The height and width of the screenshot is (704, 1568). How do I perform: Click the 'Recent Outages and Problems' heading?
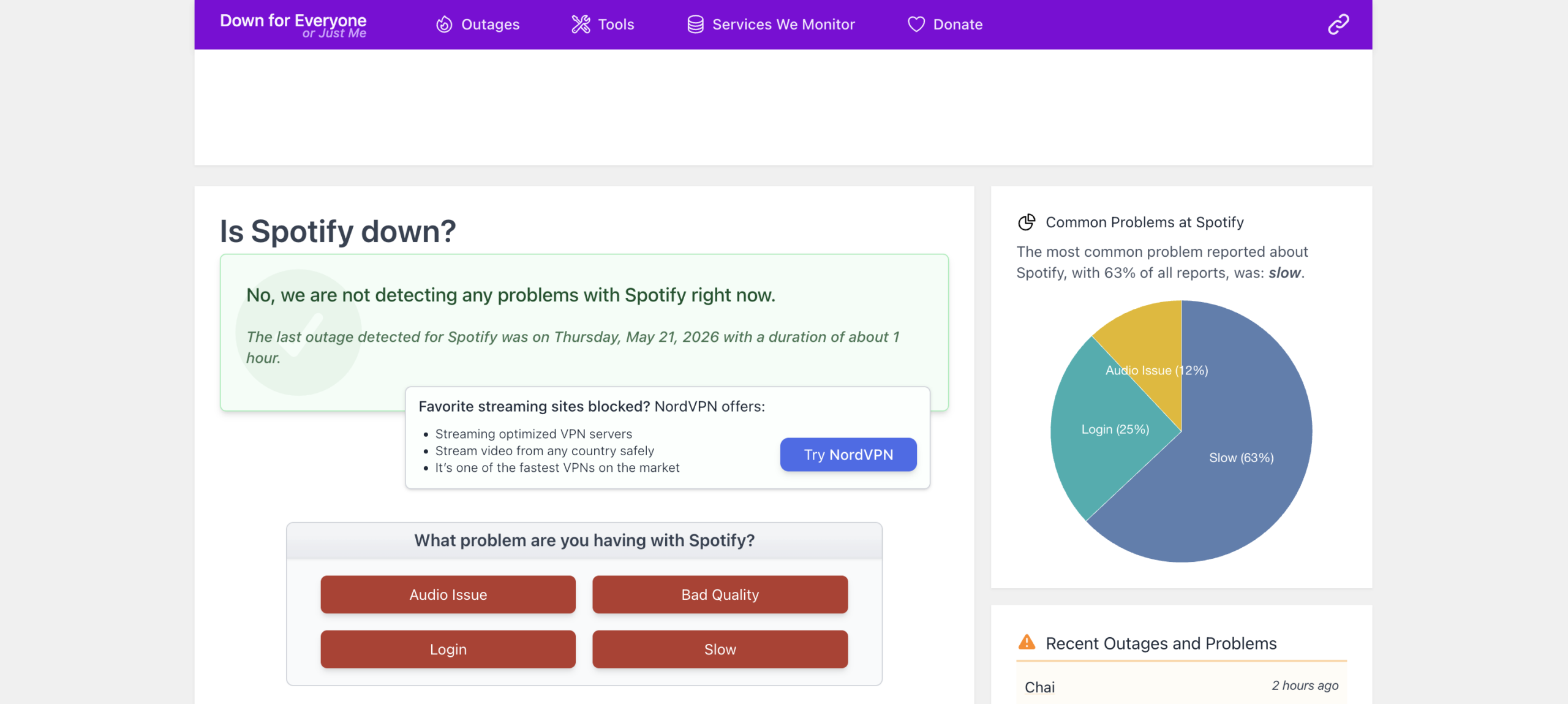coord(1161,643)
